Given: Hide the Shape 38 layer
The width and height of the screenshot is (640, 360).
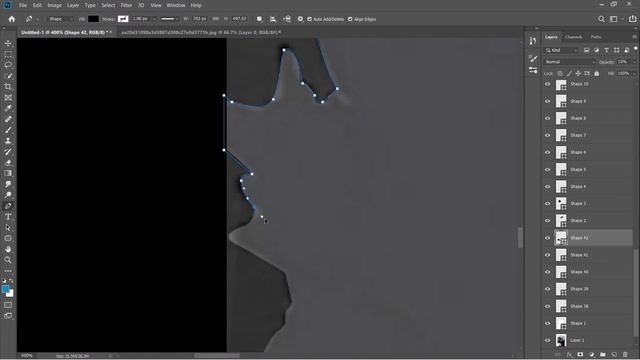Looking at the screenshot, I should click(x=547, y=306).
